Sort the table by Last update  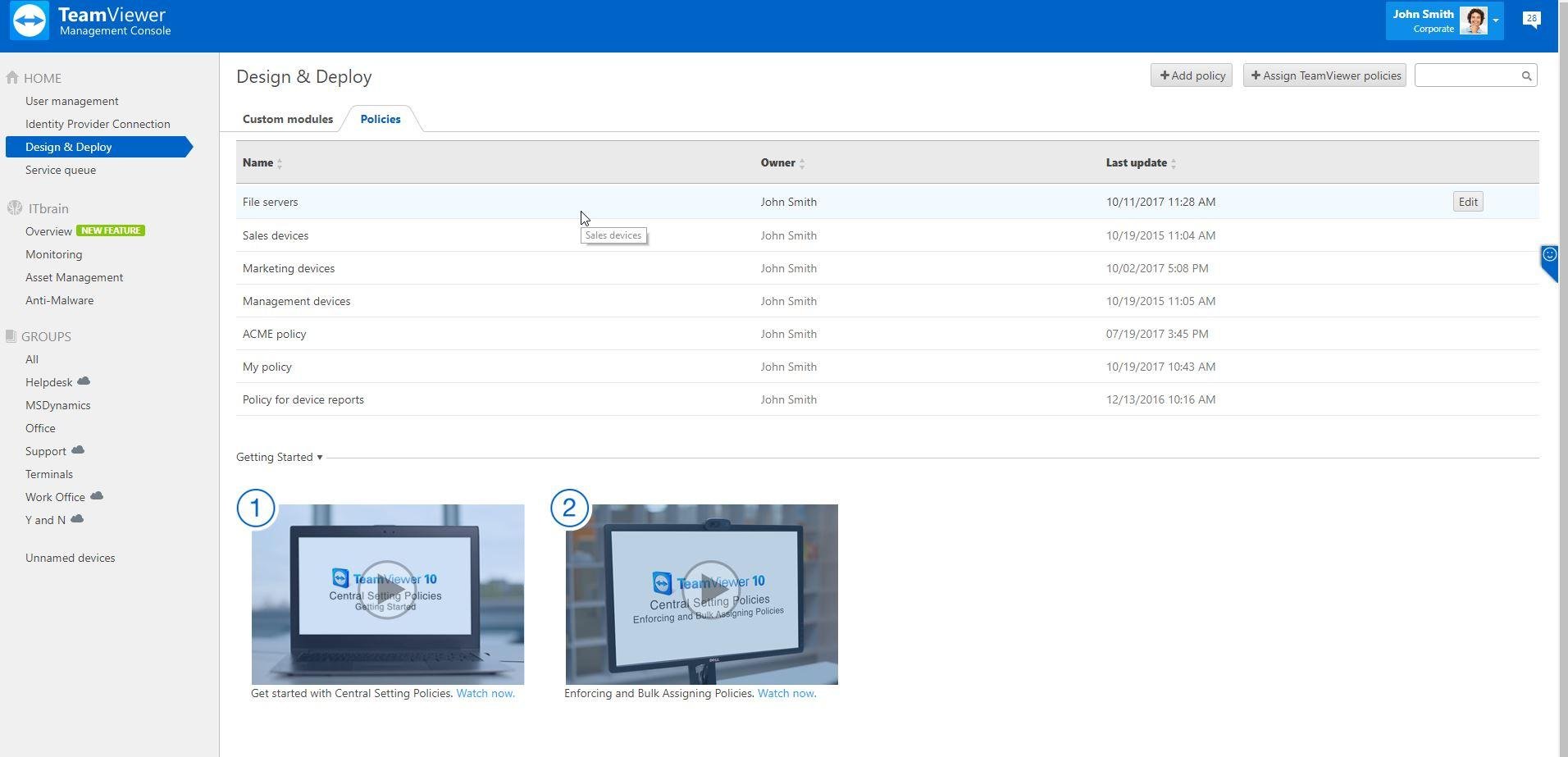[x=1141, y=162]
